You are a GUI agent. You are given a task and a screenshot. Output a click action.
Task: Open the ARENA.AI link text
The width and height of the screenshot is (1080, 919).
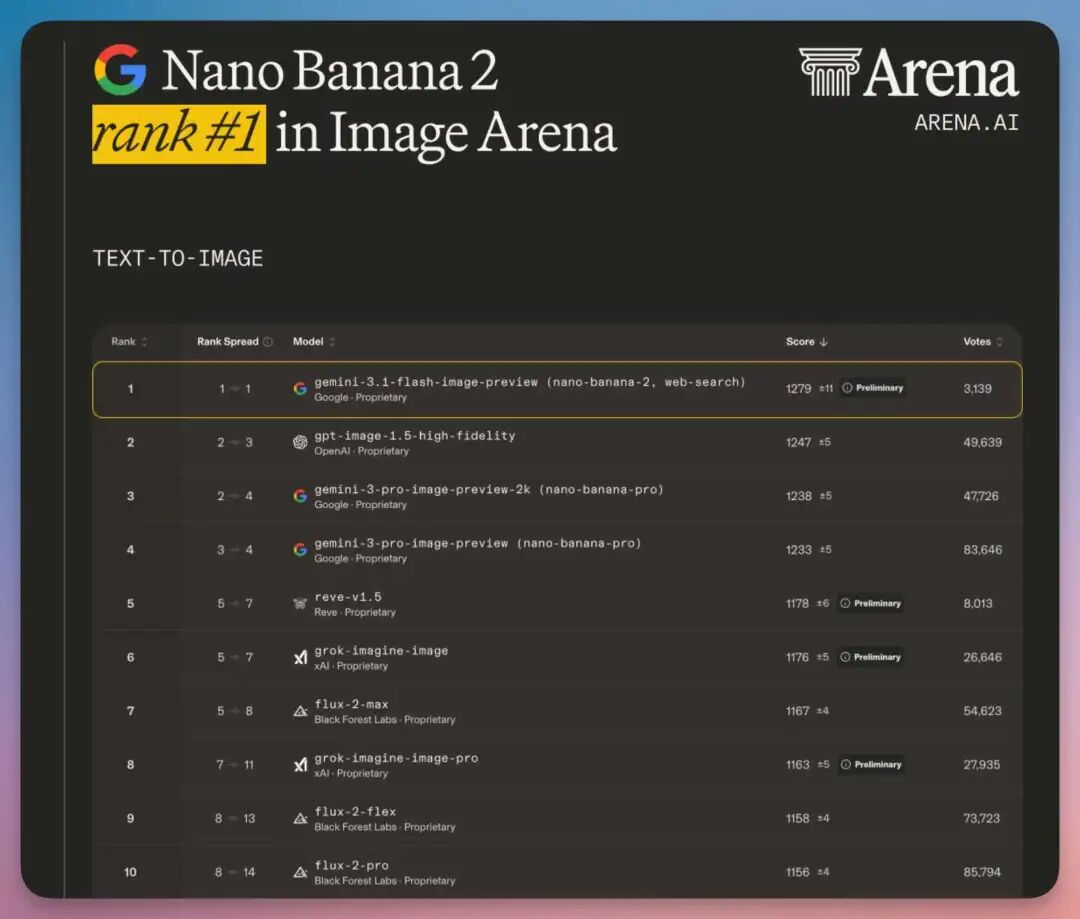pyautogui.click(x=966, y=123)
